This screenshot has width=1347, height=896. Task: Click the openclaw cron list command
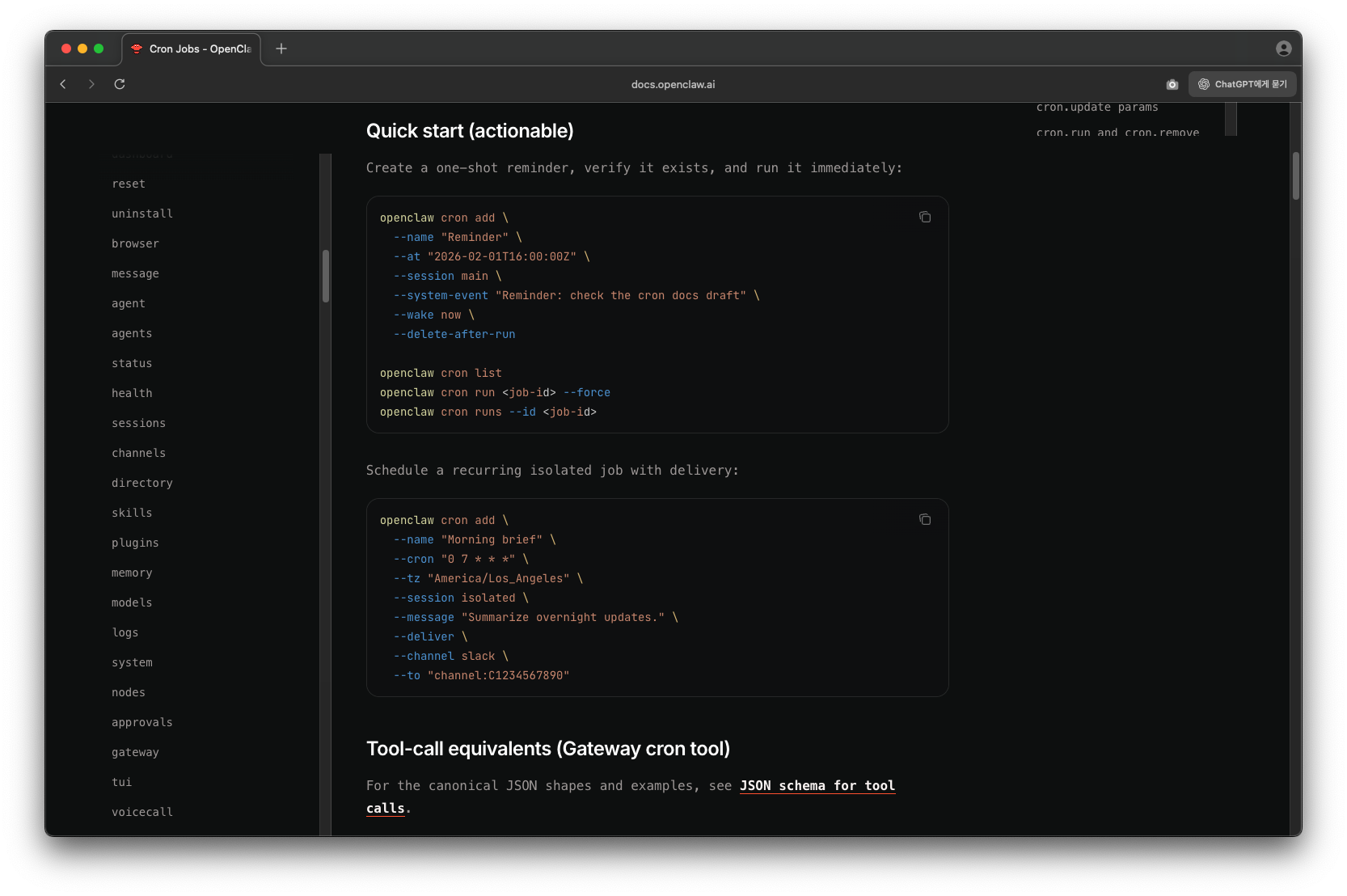[441, 373]
